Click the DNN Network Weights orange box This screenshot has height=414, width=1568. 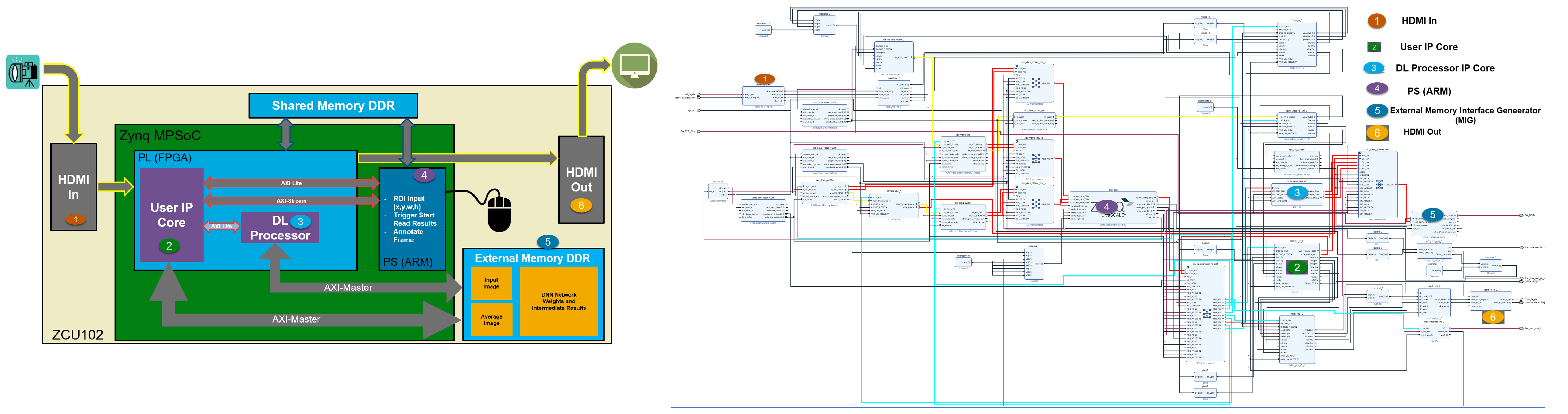[x=559, y=301]
